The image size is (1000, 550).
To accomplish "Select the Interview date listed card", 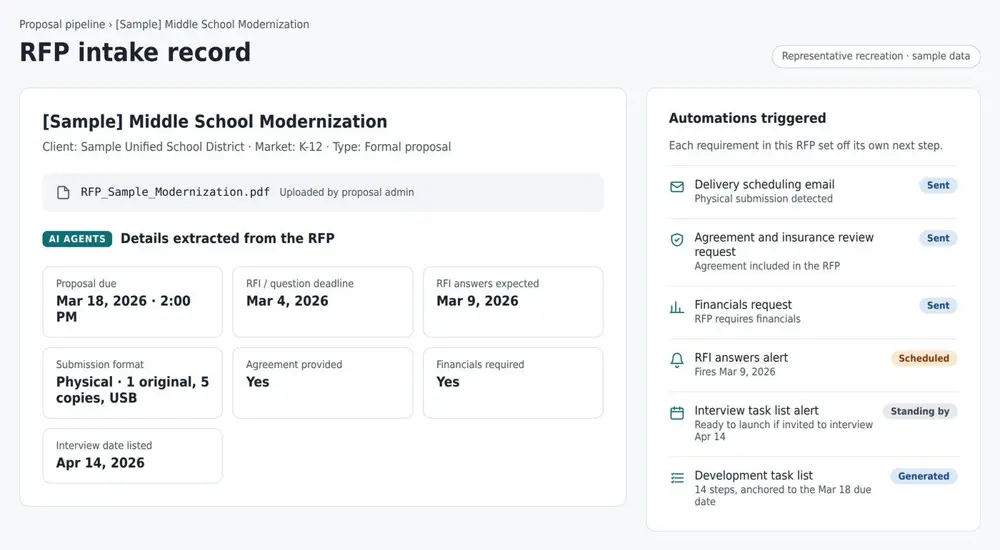I will (x=133, y=456).
